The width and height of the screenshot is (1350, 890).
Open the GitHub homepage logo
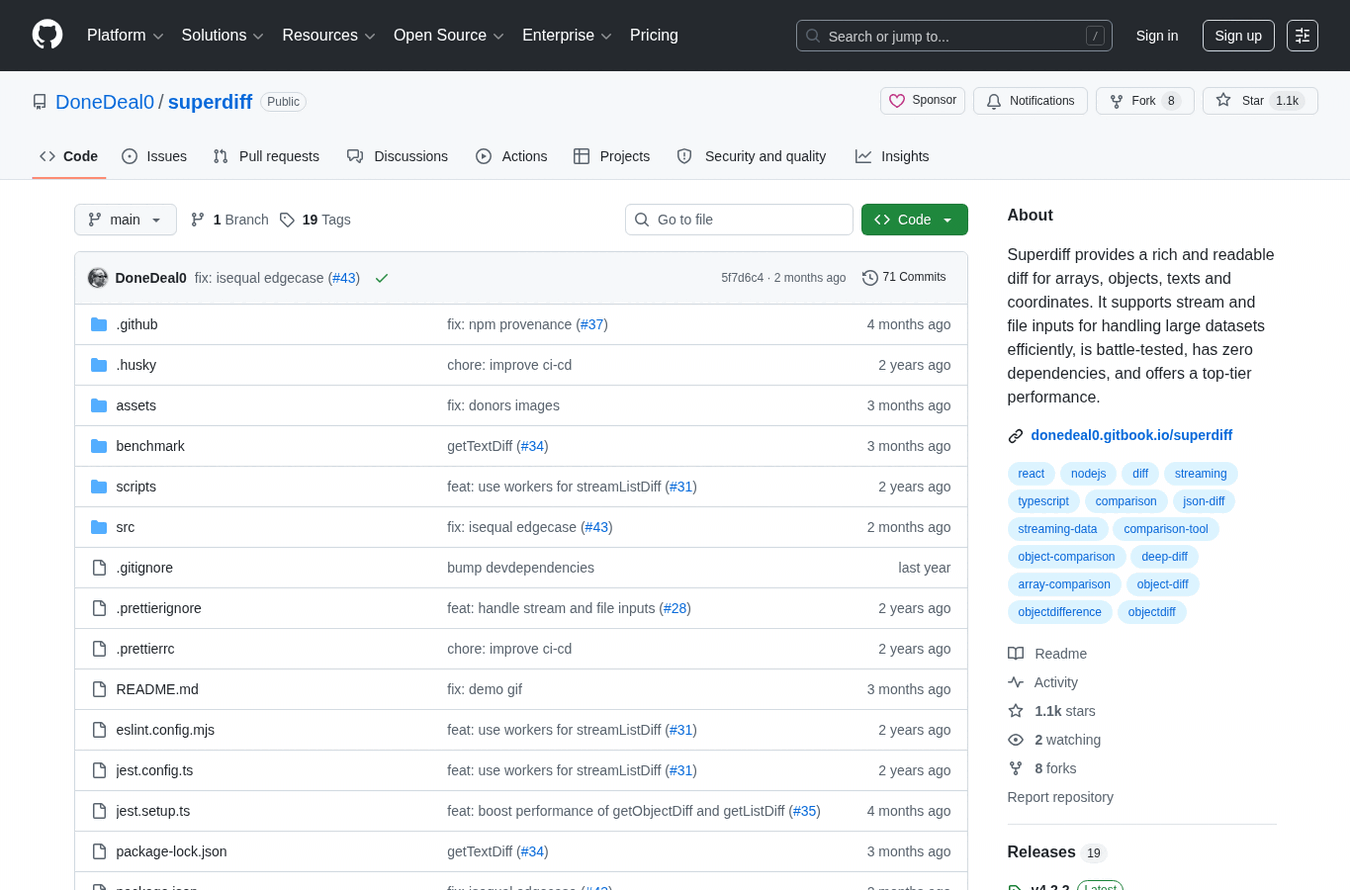(x=47, y=35)
